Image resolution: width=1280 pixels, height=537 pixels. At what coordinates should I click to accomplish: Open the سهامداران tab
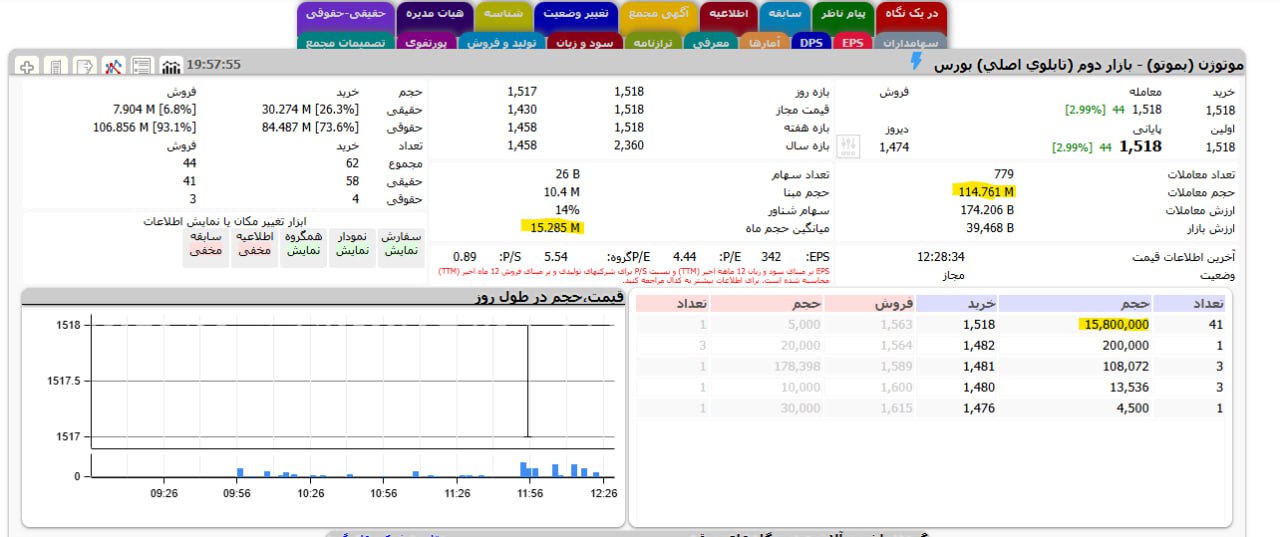911,43
